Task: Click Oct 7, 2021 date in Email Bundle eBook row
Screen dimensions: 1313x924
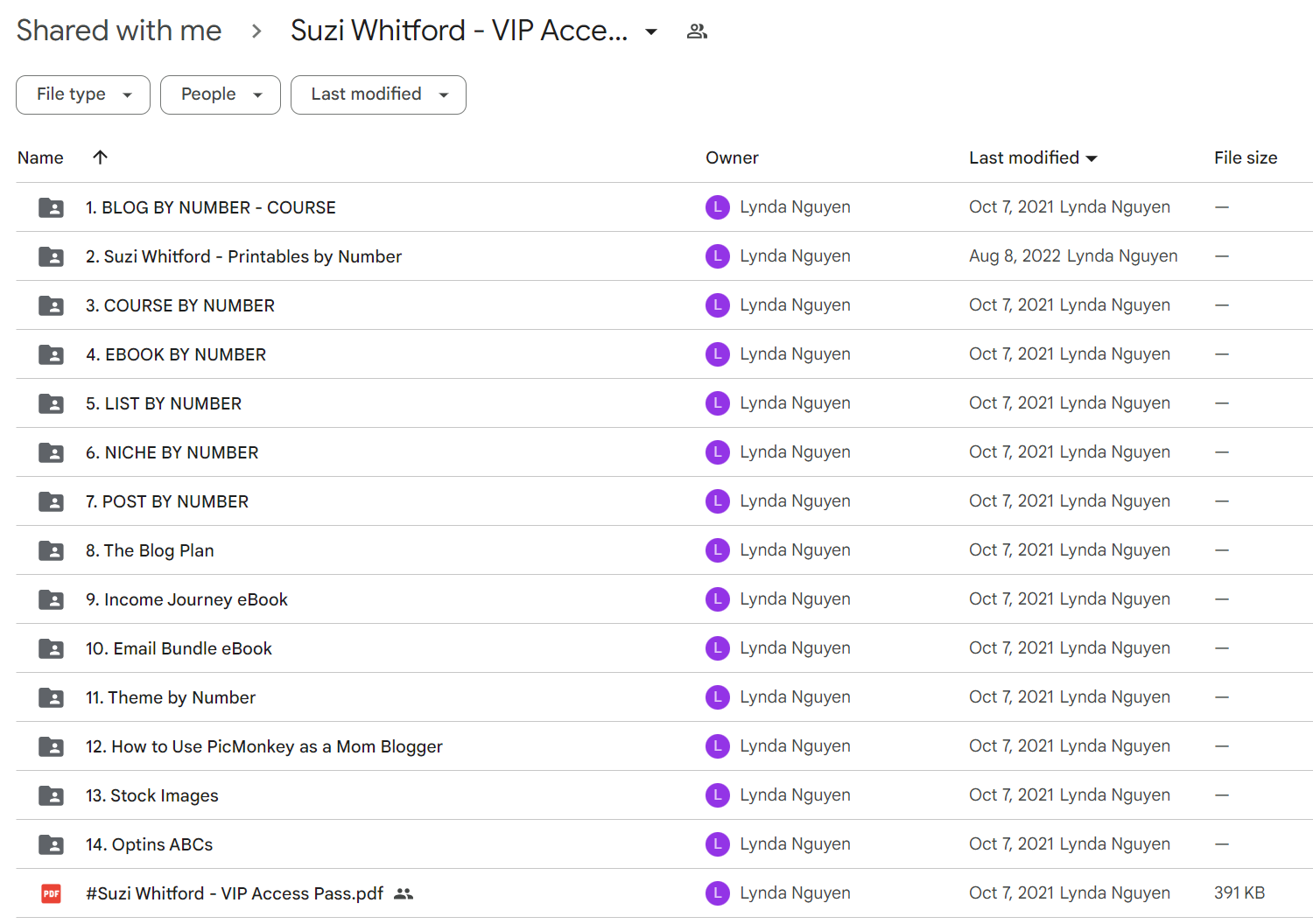Action: [x=1070, y=648]
